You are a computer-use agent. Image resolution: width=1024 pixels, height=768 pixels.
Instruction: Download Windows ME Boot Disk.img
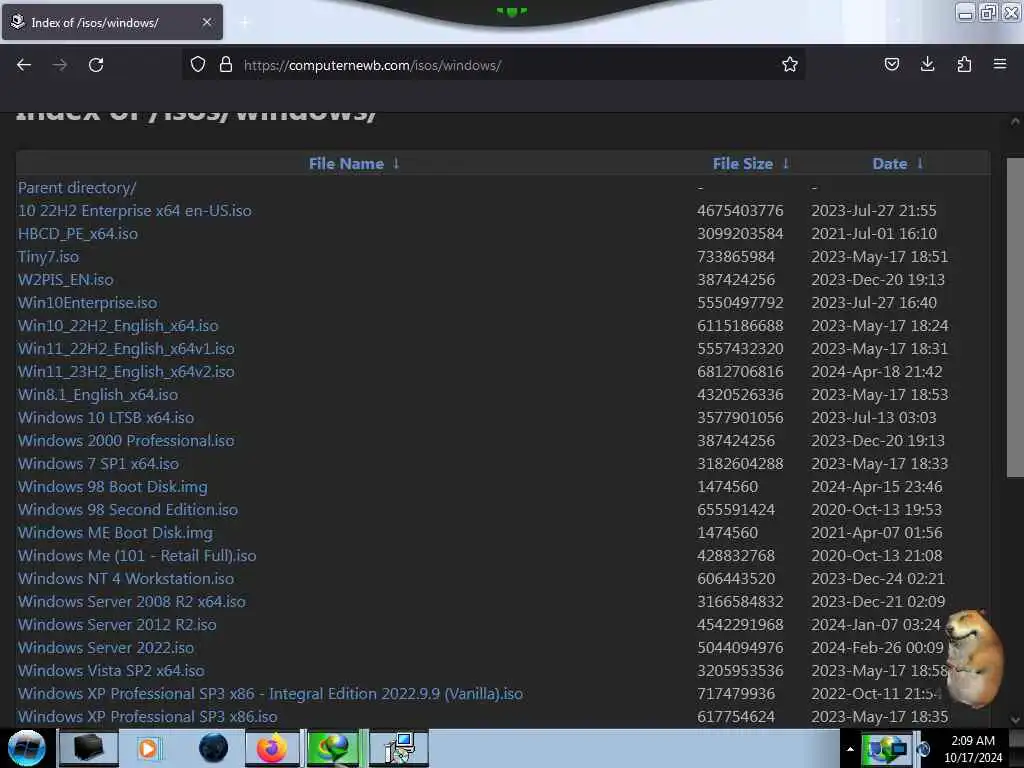click(x=115, y=533)
